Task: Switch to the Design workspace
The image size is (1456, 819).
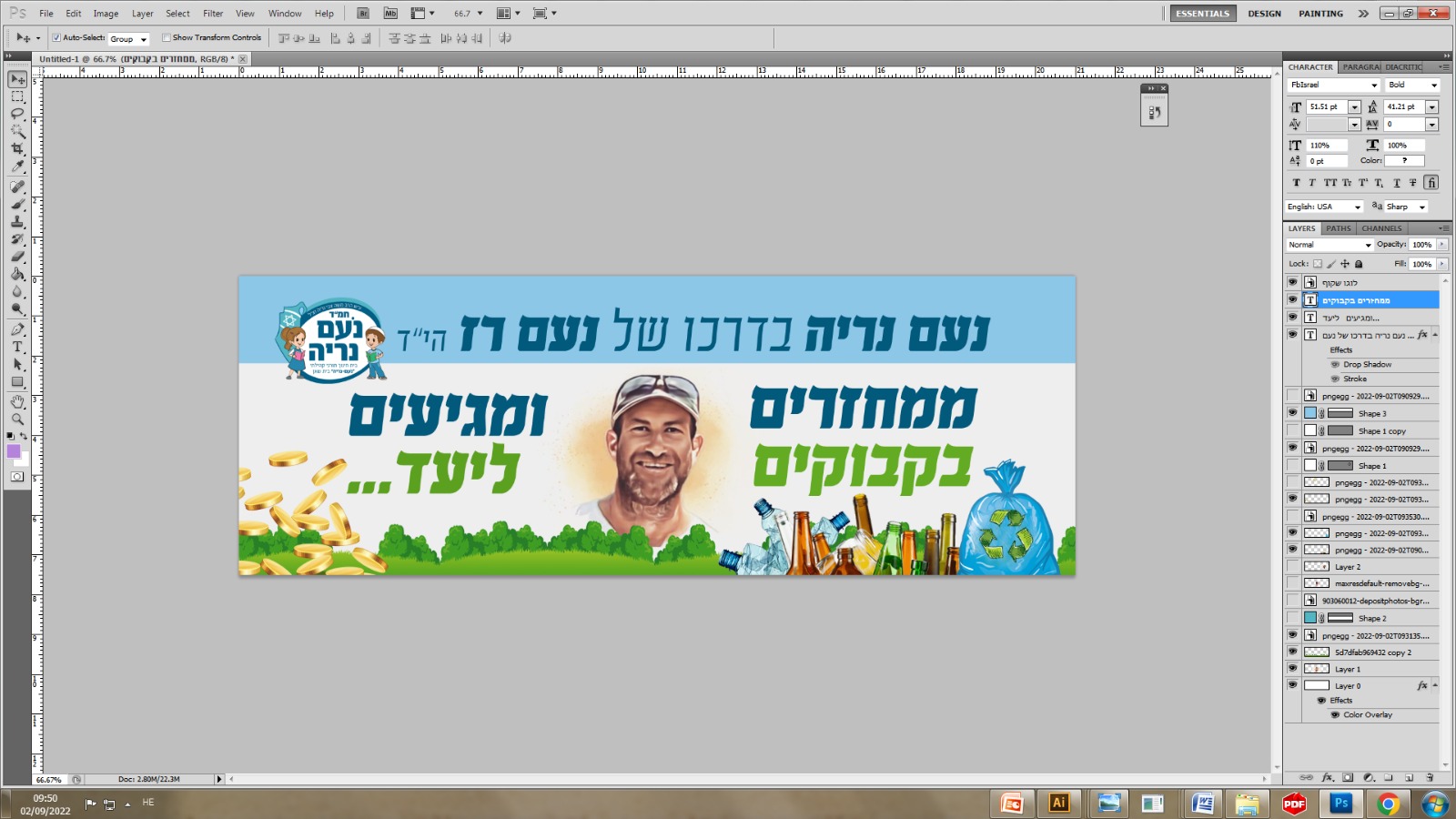Action: [x=1264, y=14]
